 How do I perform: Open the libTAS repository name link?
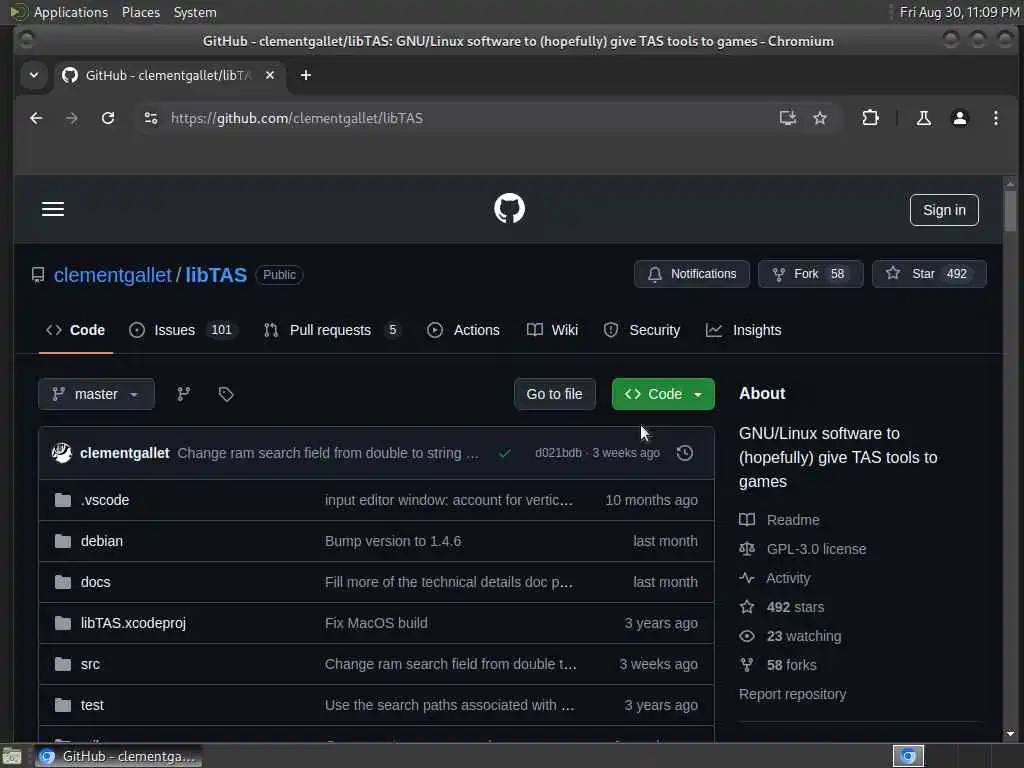pyautogui.click(x=216, y=275)
